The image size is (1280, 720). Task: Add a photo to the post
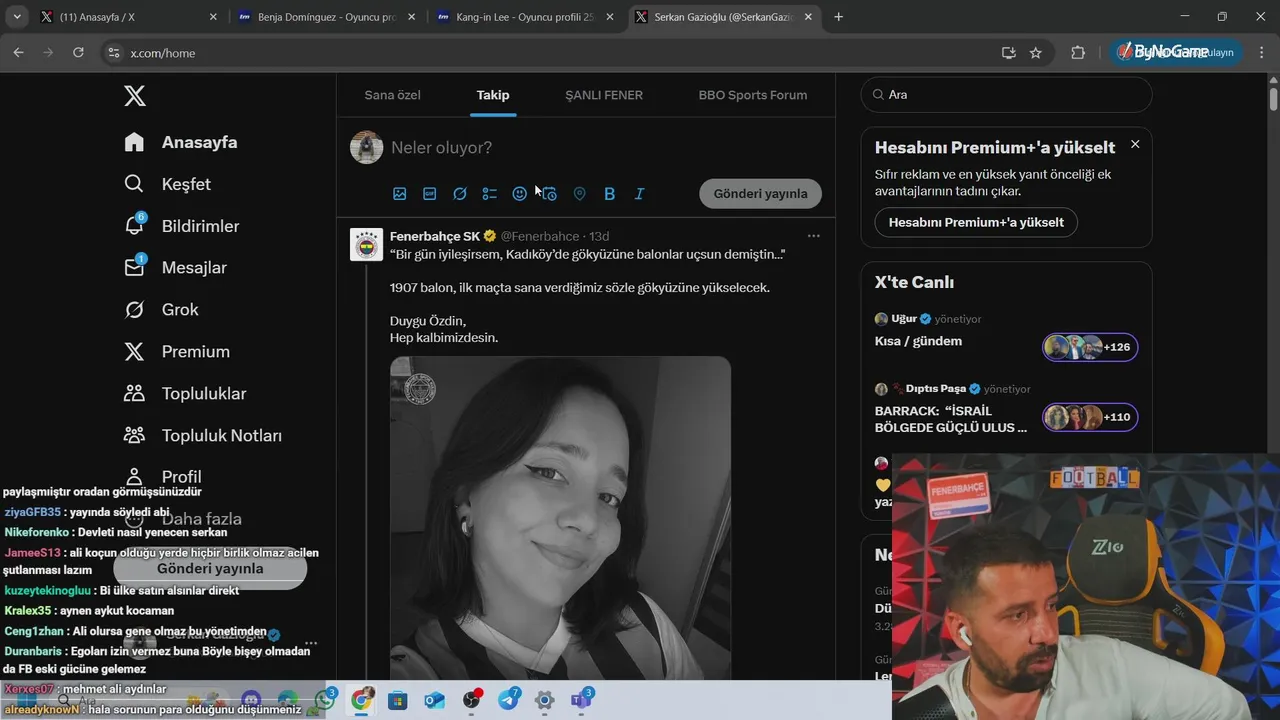coord(399,194)
